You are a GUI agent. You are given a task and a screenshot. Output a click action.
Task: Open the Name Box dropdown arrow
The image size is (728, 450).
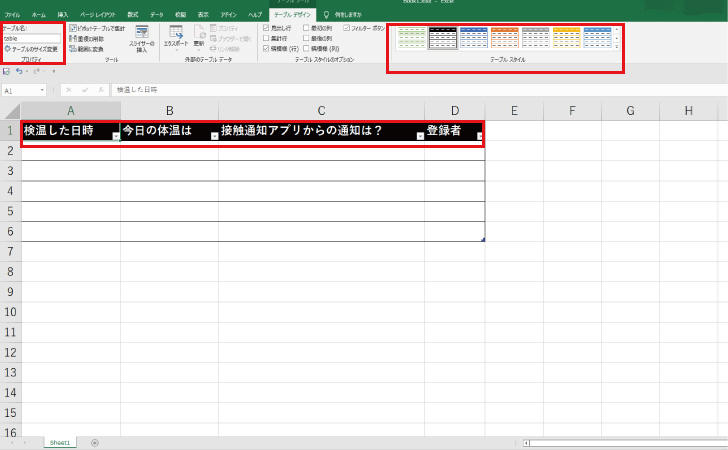pyautogui.click(x=42, y=90)
